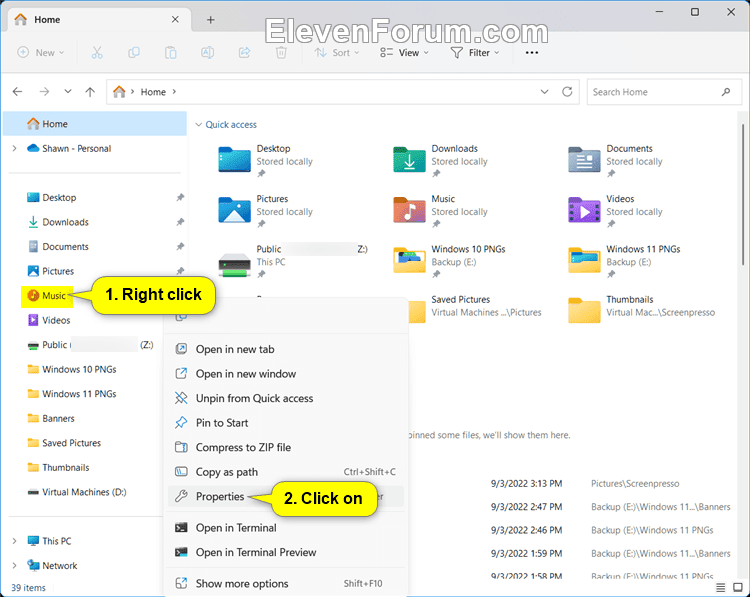The height and width of the screenshot is (597, 750).
Task: Click the Delete trash icon
Action: (x=281, y=53)
